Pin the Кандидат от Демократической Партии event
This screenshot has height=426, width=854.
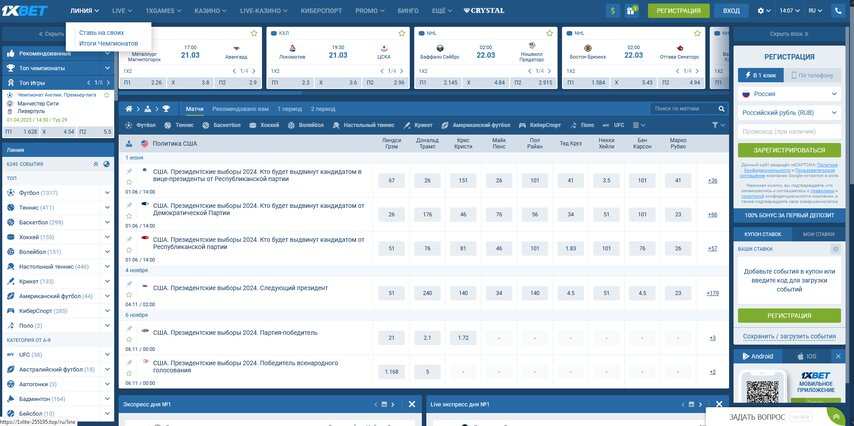point(129,205)
